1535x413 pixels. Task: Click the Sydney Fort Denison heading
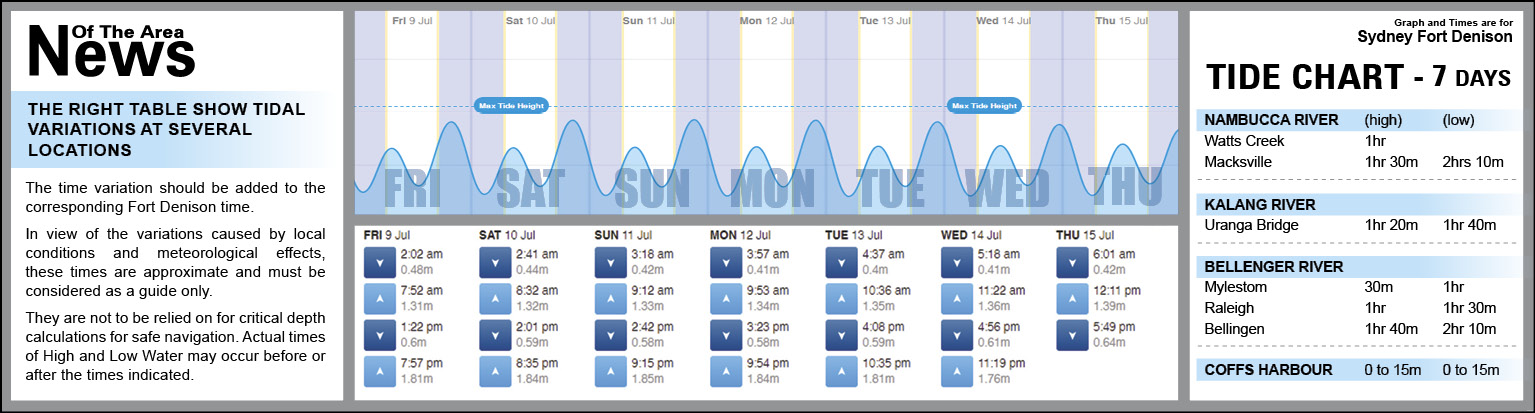1434,37
